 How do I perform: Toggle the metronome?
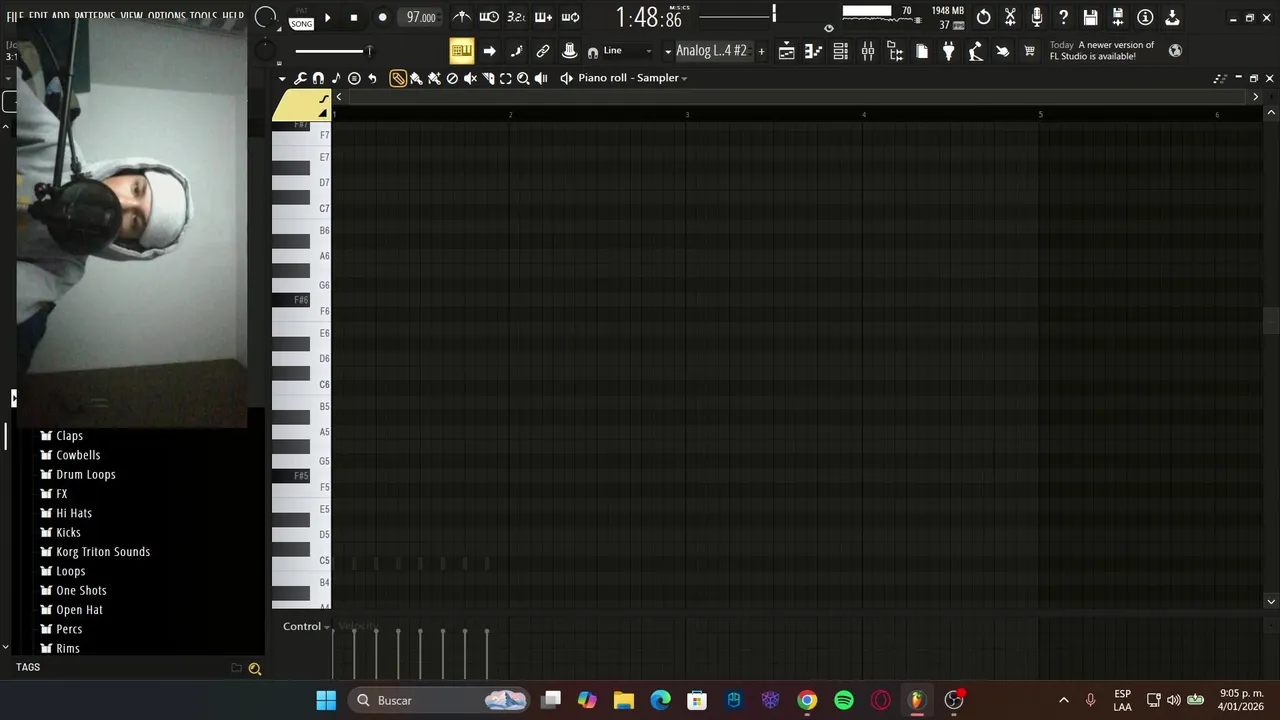tap(462, 17)
